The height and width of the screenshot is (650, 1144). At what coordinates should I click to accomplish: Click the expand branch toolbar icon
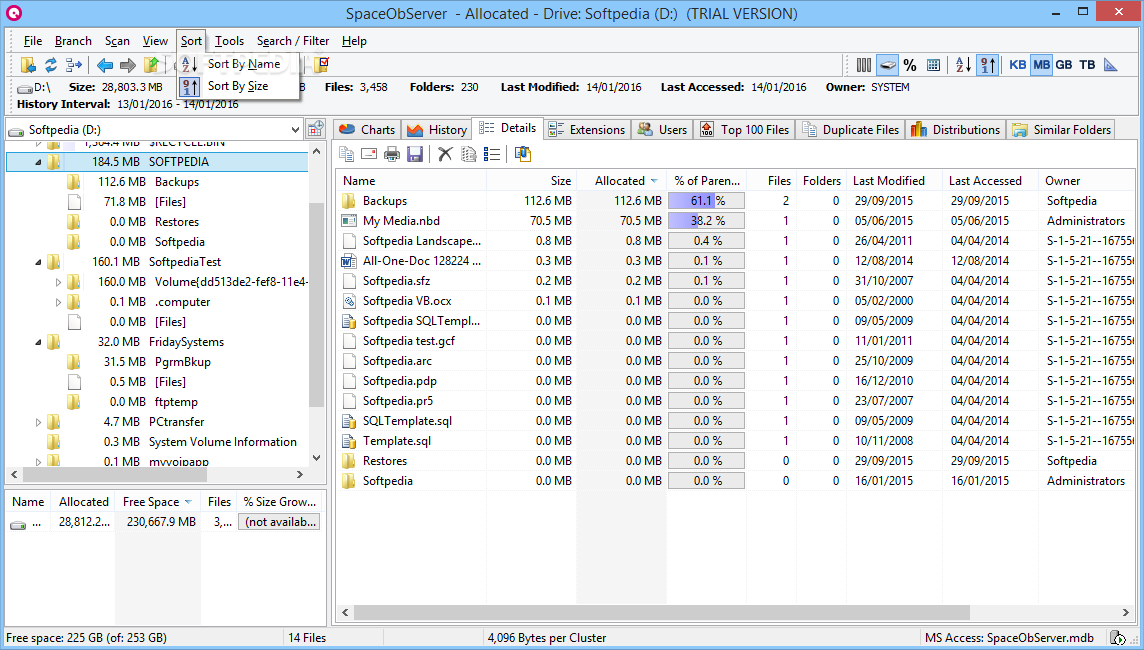click(74, 65)
